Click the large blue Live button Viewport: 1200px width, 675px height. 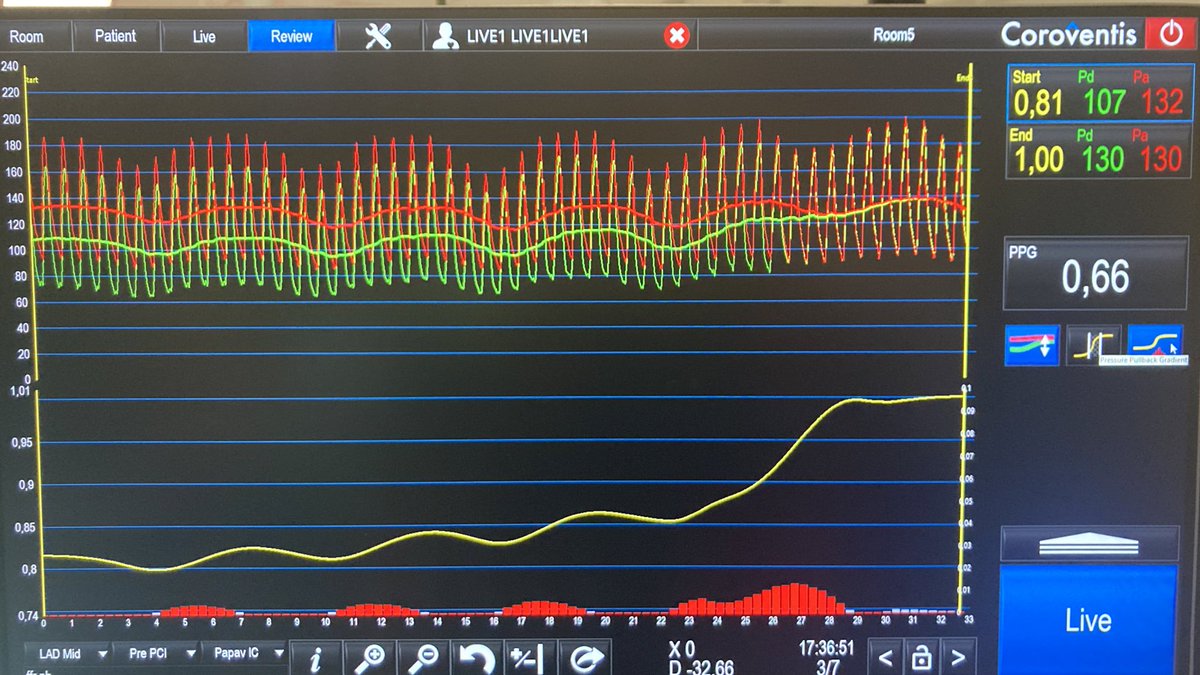click(1089, 619)
